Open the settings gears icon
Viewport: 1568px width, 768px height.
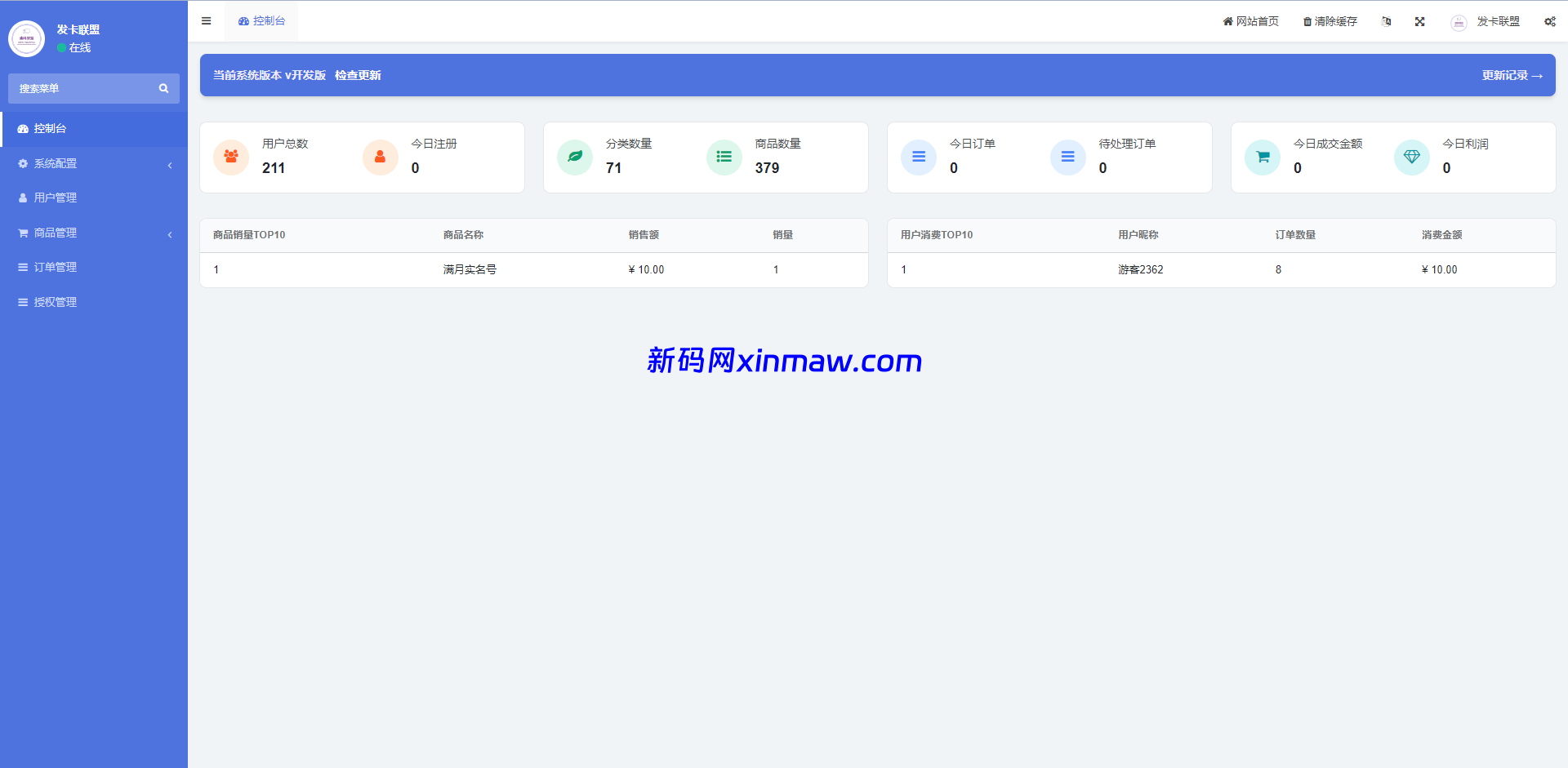[x=1549, y=22]
